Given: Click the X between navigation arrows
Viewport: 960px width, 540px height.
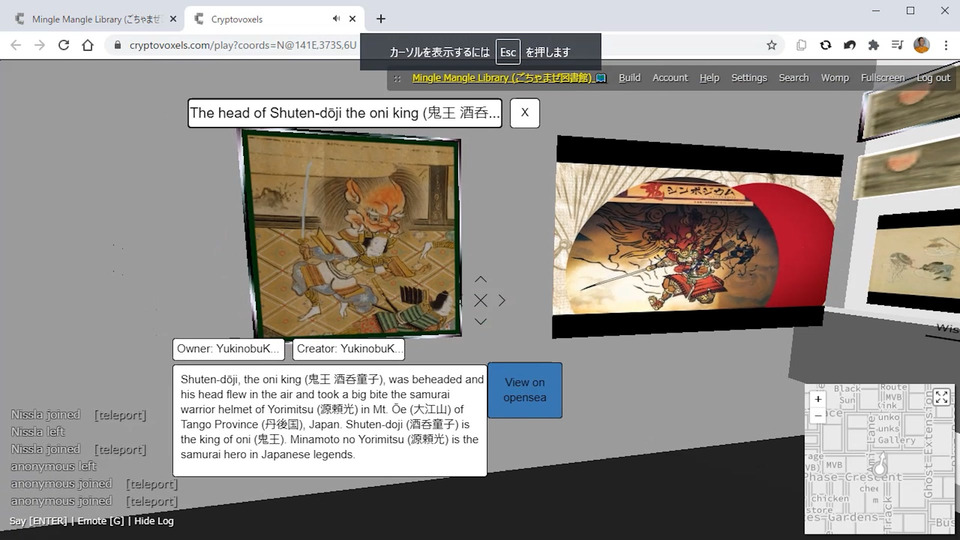Looking at the screenshot, I should [x=481, y=300].
